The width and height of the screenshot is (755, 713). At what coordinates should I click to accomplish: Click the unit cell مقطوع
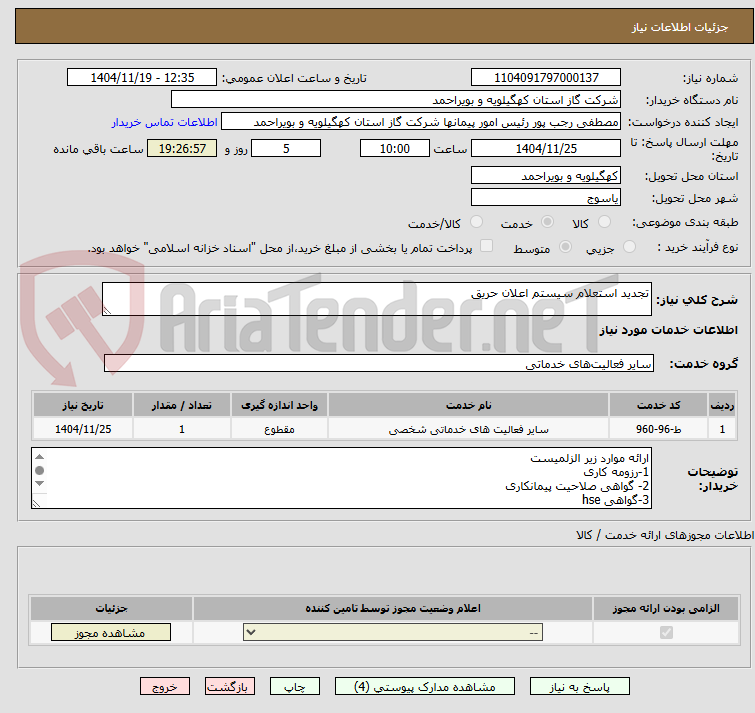(x=279, y=429)
